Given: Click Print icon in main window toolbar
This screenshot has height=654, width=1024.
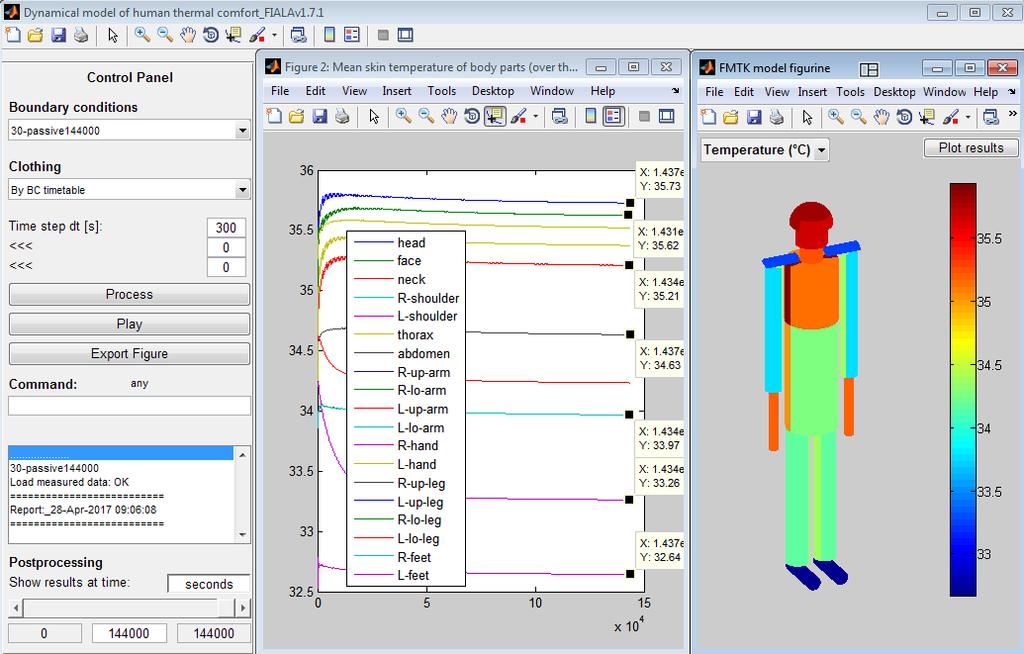Looking at the screenshot, I should pyautogui.click(x=81, y=35).
